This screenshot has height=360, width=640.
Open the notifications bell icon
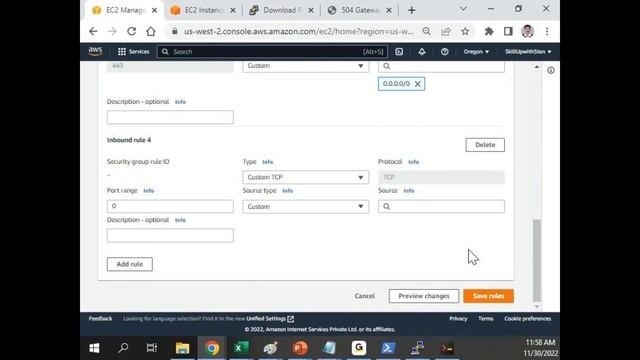pos(422,51)
